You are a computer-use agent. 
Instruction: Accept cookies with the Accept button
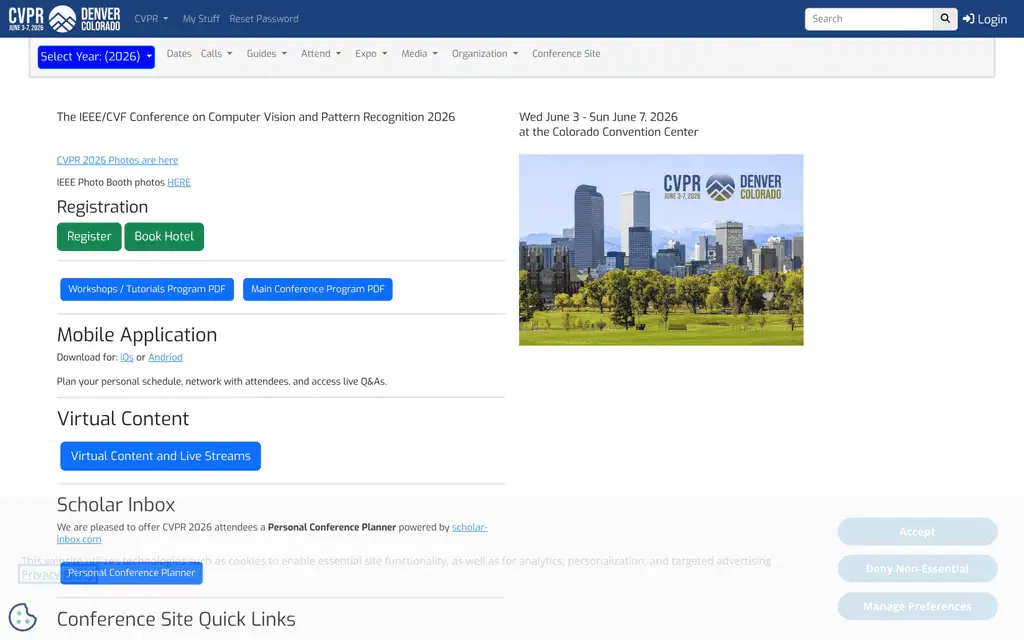(917, 532)
